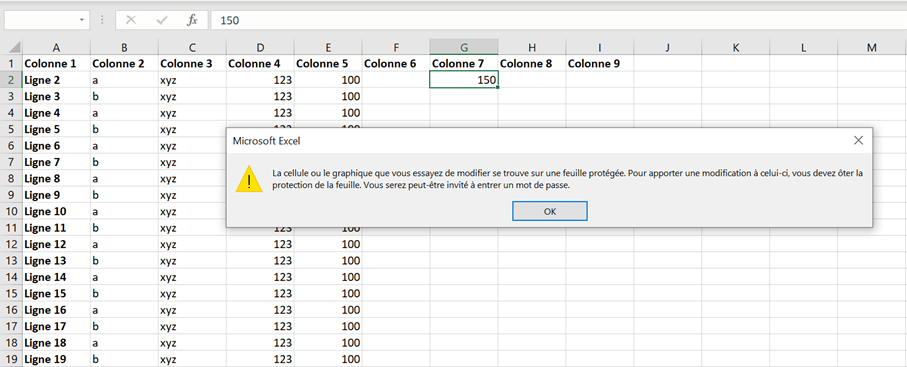This screenshot has width=907, height=367.
Task: Select column E header
Action: pyautogui.click(x=328, y=47)
